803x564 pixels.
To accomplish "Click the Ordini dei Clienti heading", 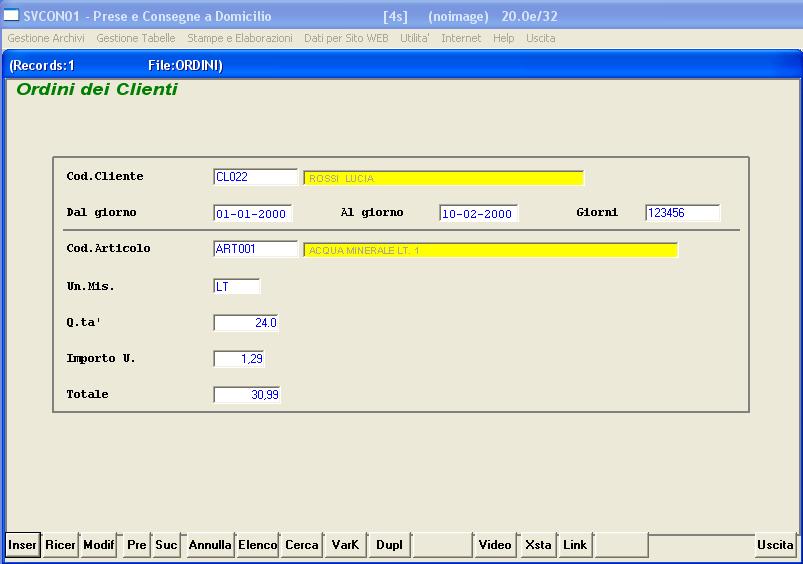I will point(97,89).
